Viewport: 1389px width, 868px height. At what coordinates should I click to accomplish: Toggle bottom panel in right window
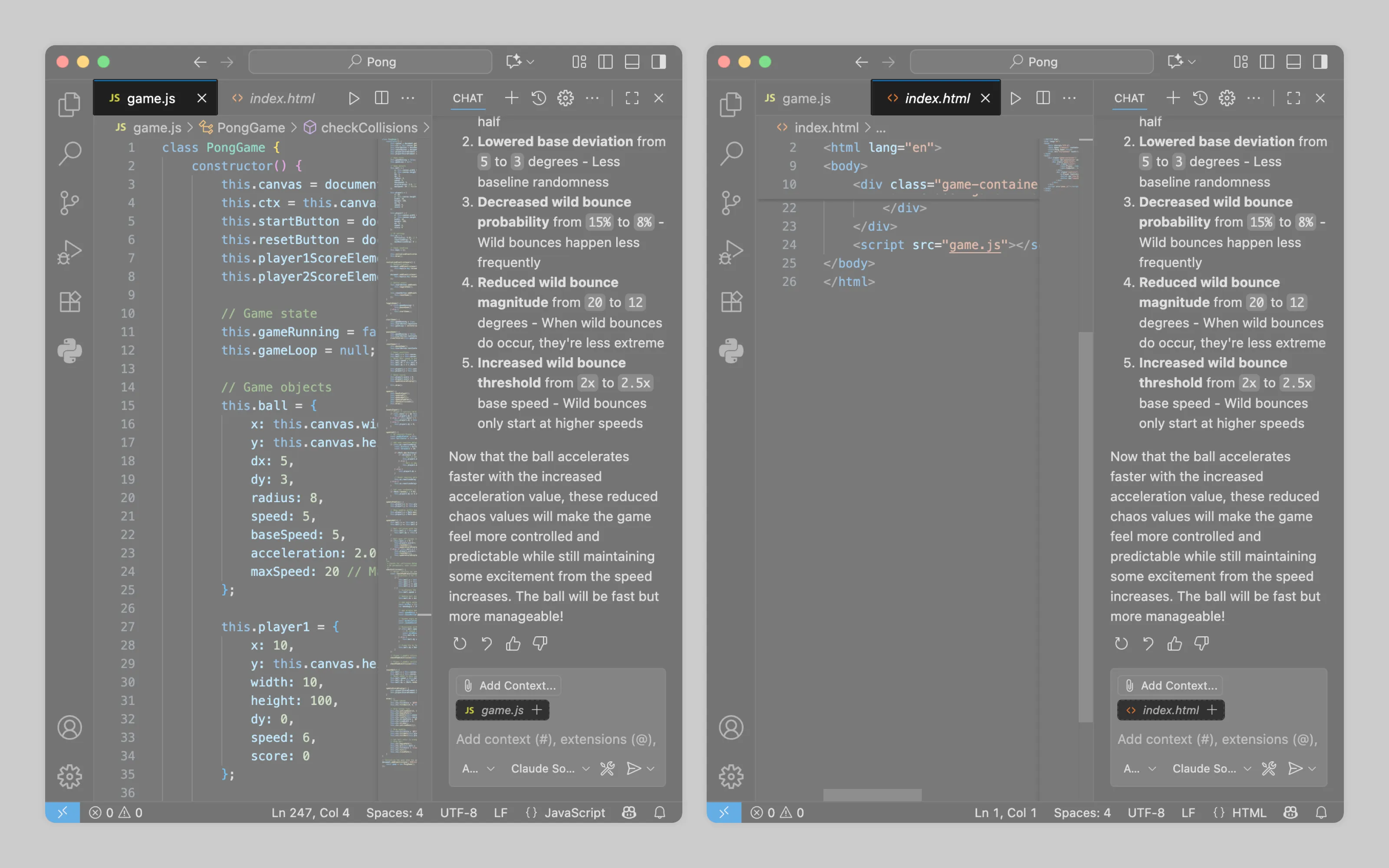click(x=1293, y=62)
